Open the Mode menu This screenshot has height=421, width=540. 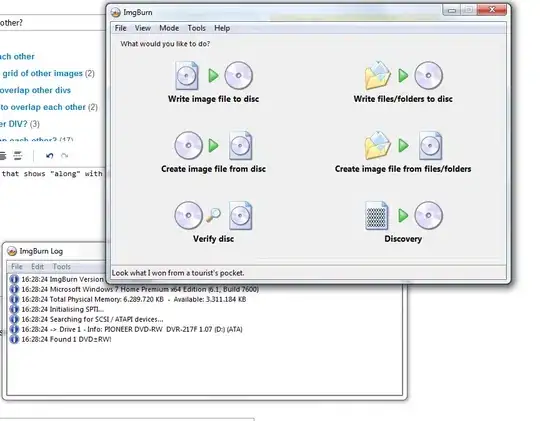click(169, 28)
